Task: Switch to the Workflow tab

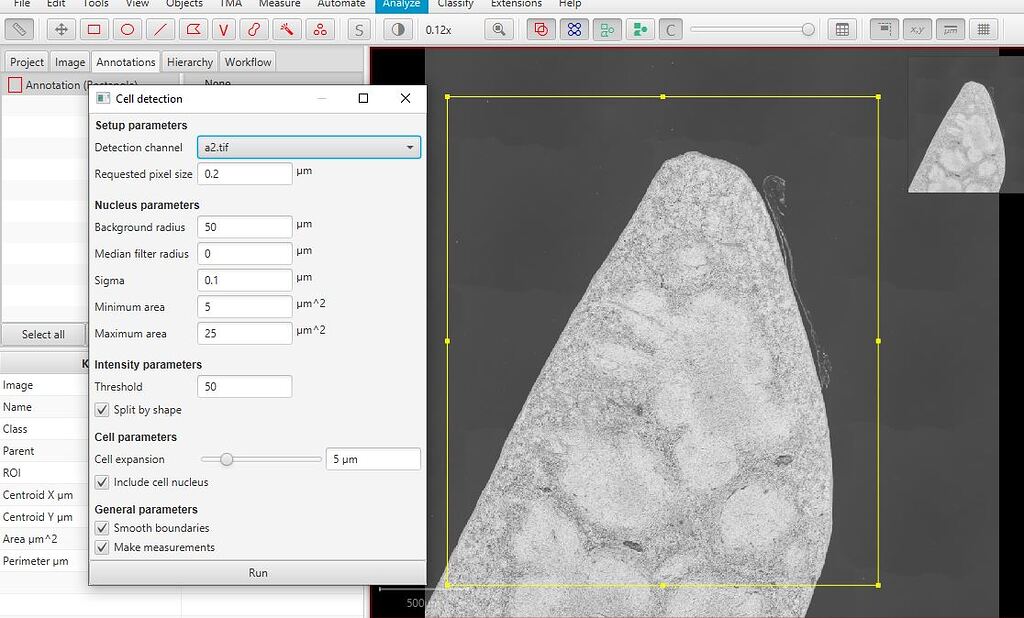Action: tap(247, 61)
